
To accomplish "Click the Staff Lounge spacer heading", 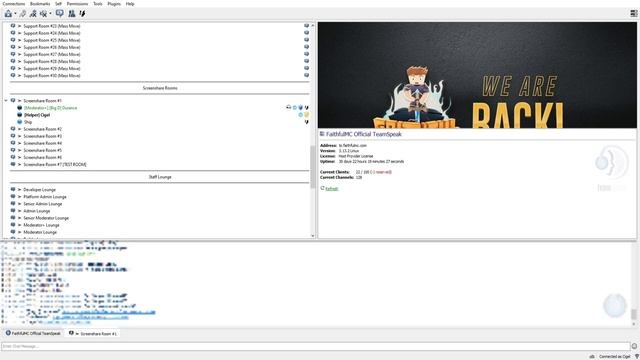I will tap(160, 177).
